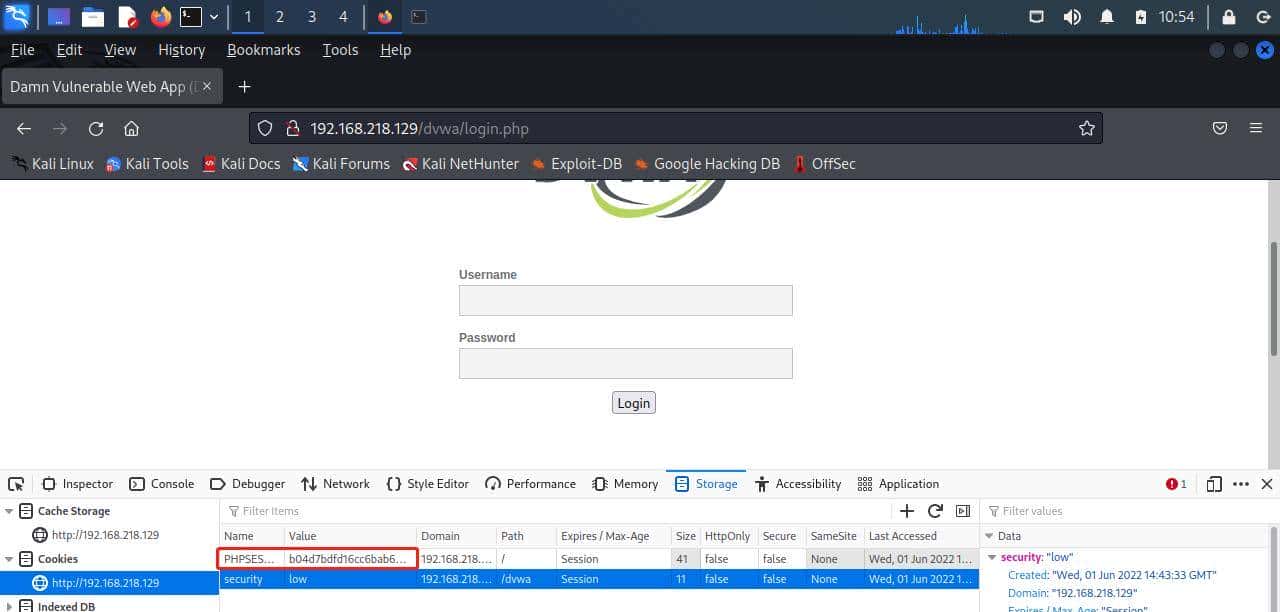
Task: Open the Tools menu
Action: coord(340,50)
